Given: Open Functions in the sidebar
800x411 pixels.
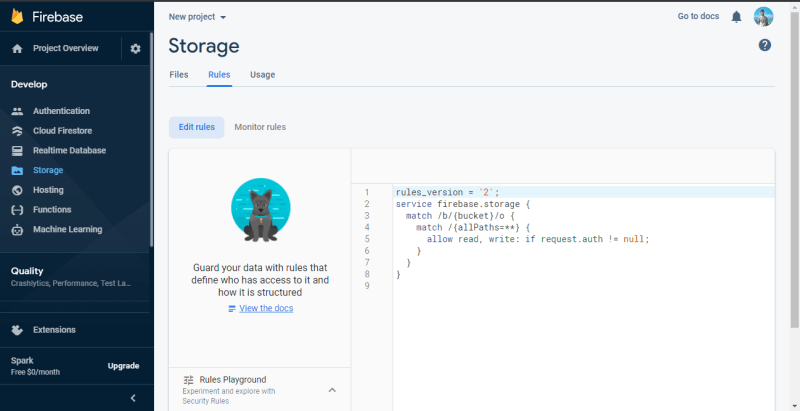Looking at the screenshot, I should pyautogui.click(x=52, y=210).
